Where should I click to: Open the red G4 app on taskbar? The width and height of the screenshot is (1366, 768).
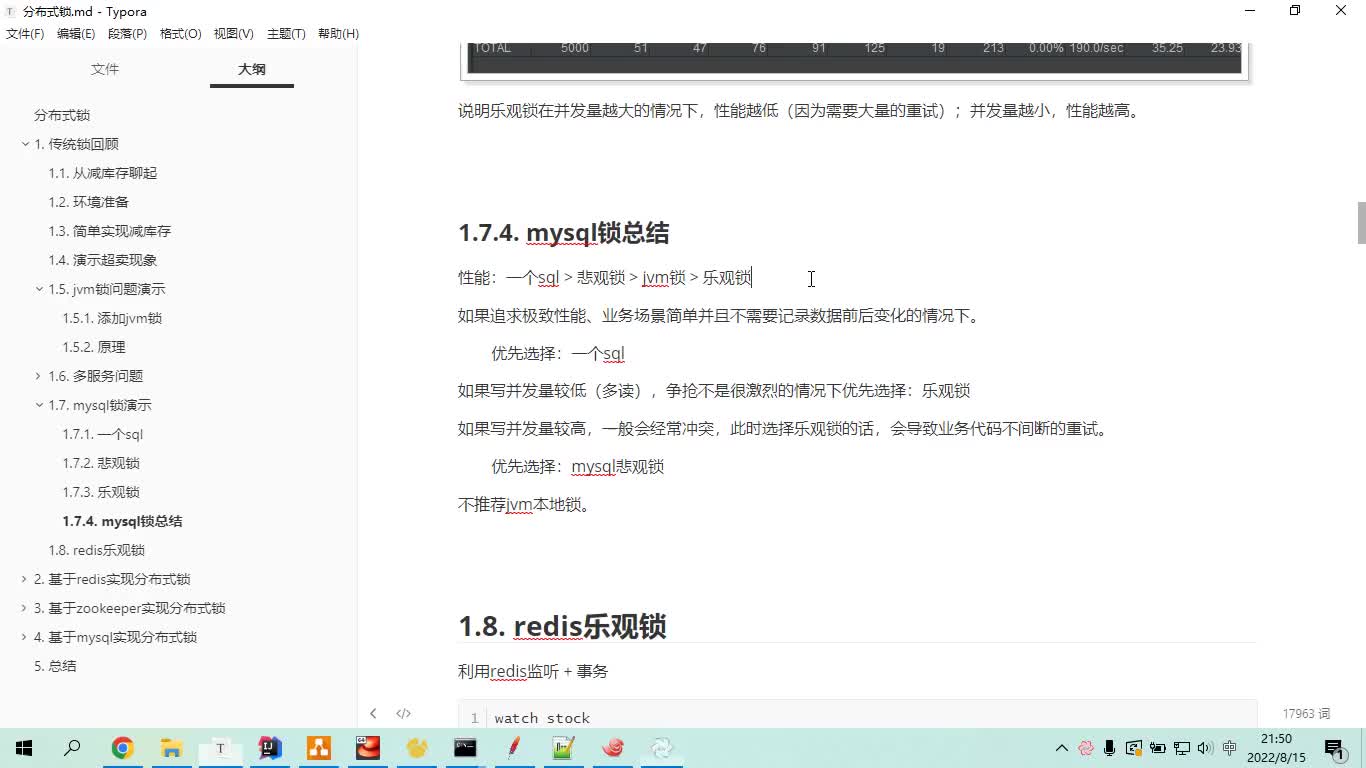click(x=367, y=748)
